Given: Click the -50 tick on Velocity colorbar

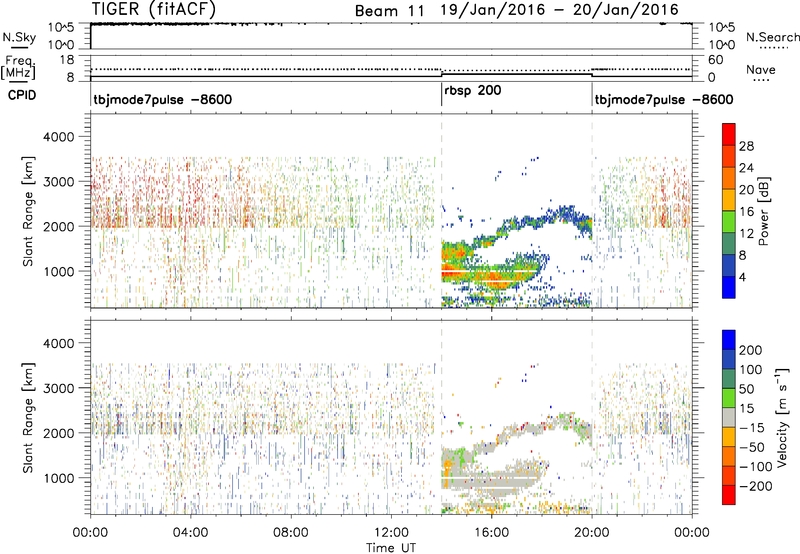Looking at the screenshot, I should point(752,447).
